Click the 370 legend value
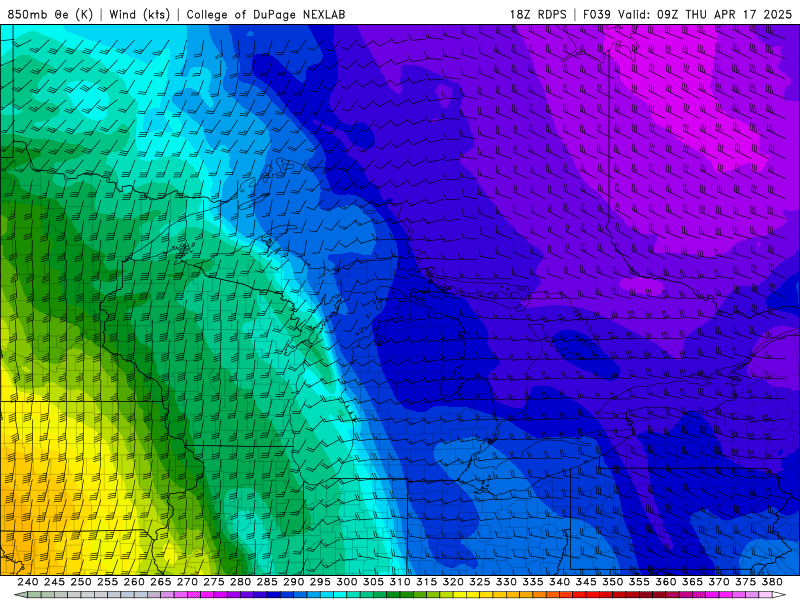 pyautogui.click(x=718, y=582)
